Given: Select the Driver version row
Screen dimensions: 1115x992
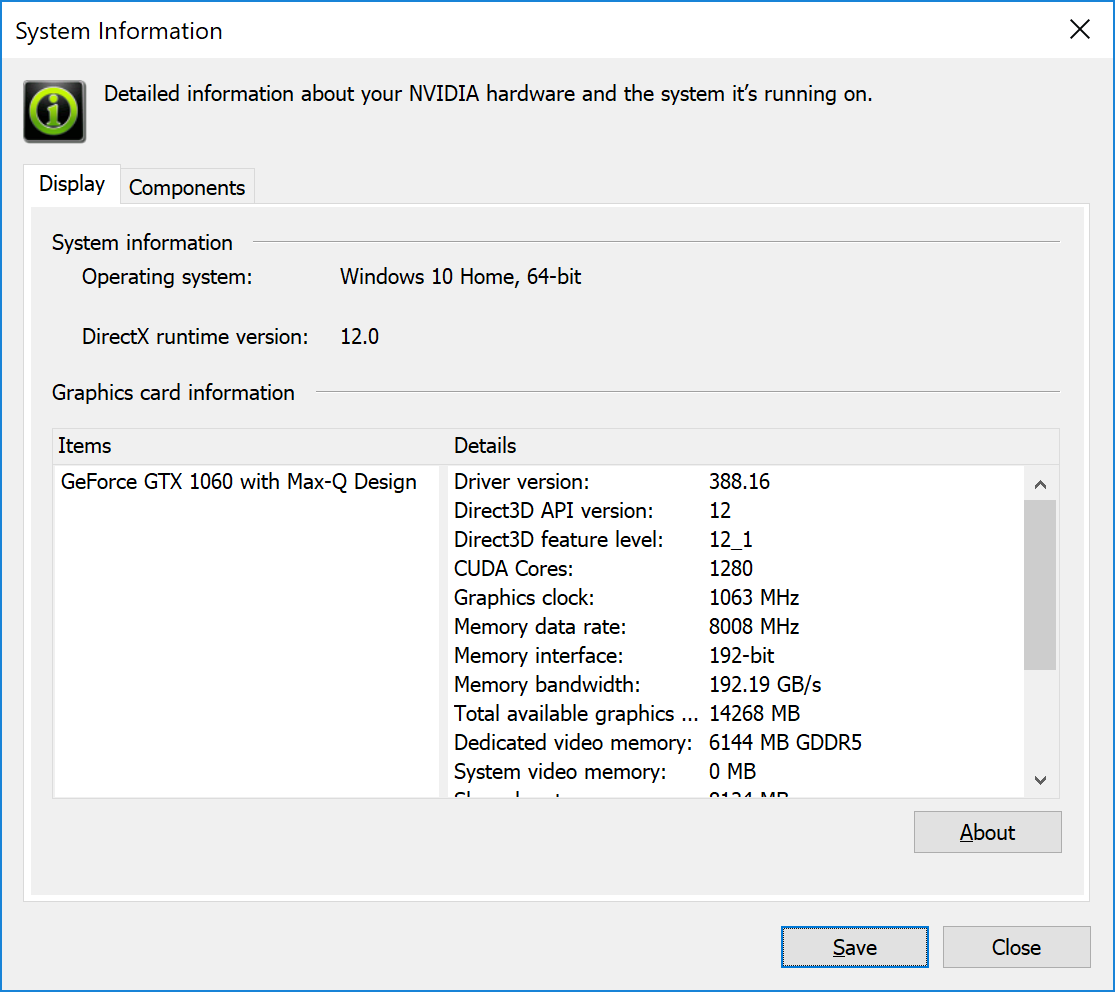Looking at the screenshot, I should 736,481.
